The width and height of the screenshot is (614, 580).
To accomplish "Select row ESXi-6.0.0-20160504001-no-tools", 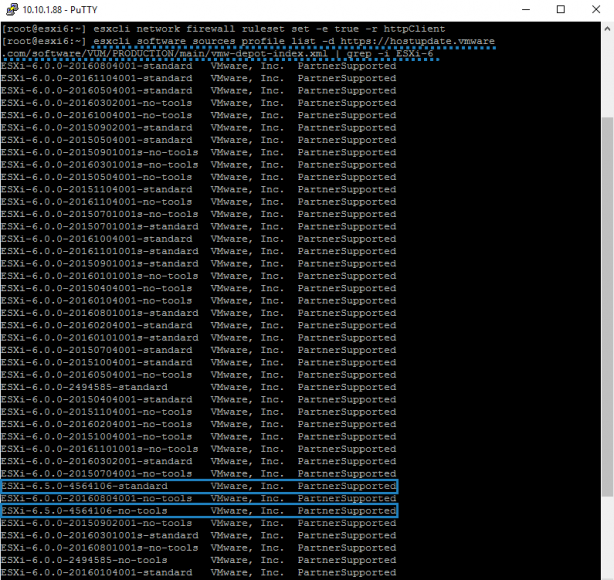I will pos(199,375).
